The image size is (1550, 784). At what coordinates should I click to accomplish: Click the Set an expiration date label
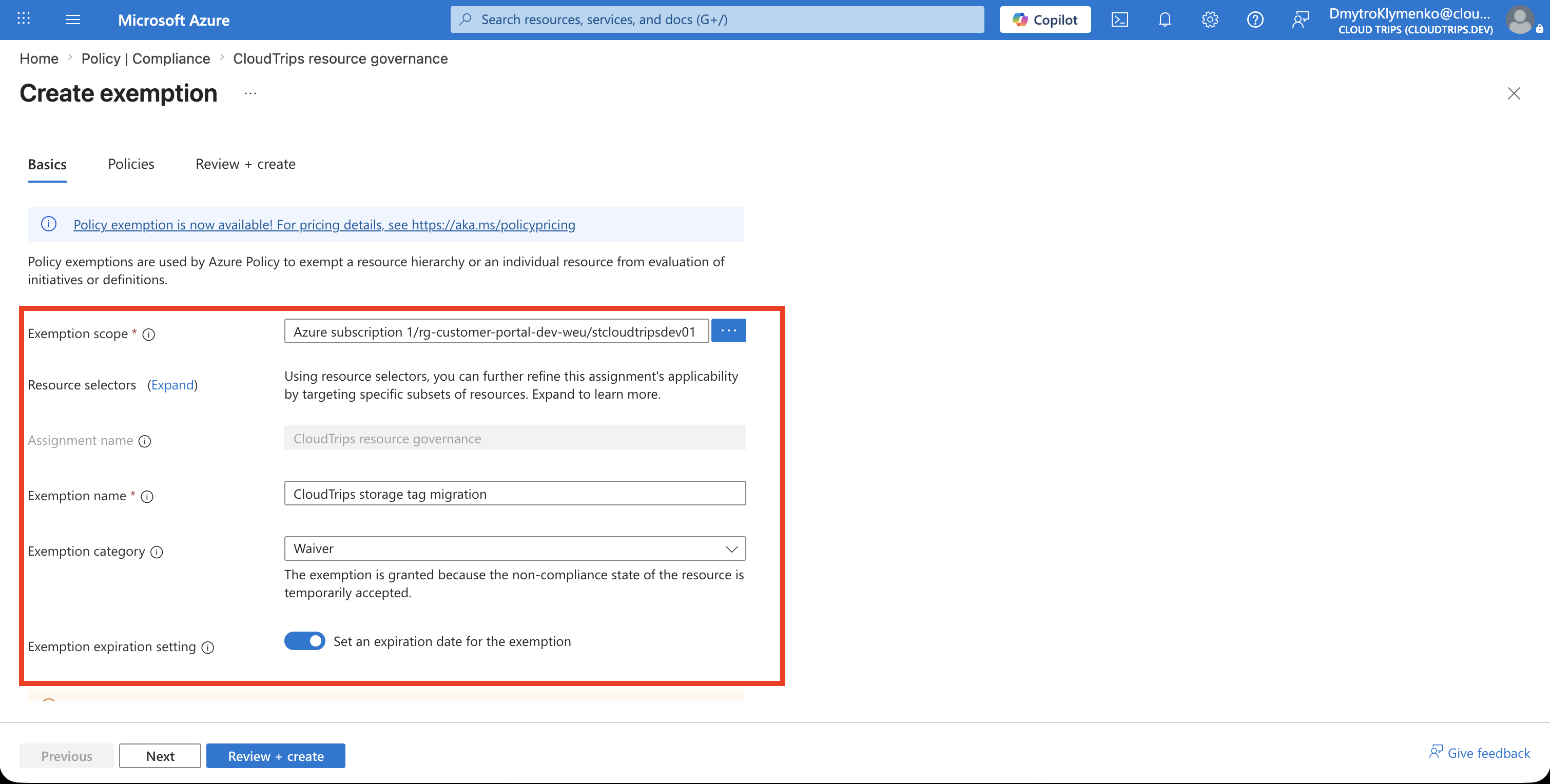(x=453, y=641)
